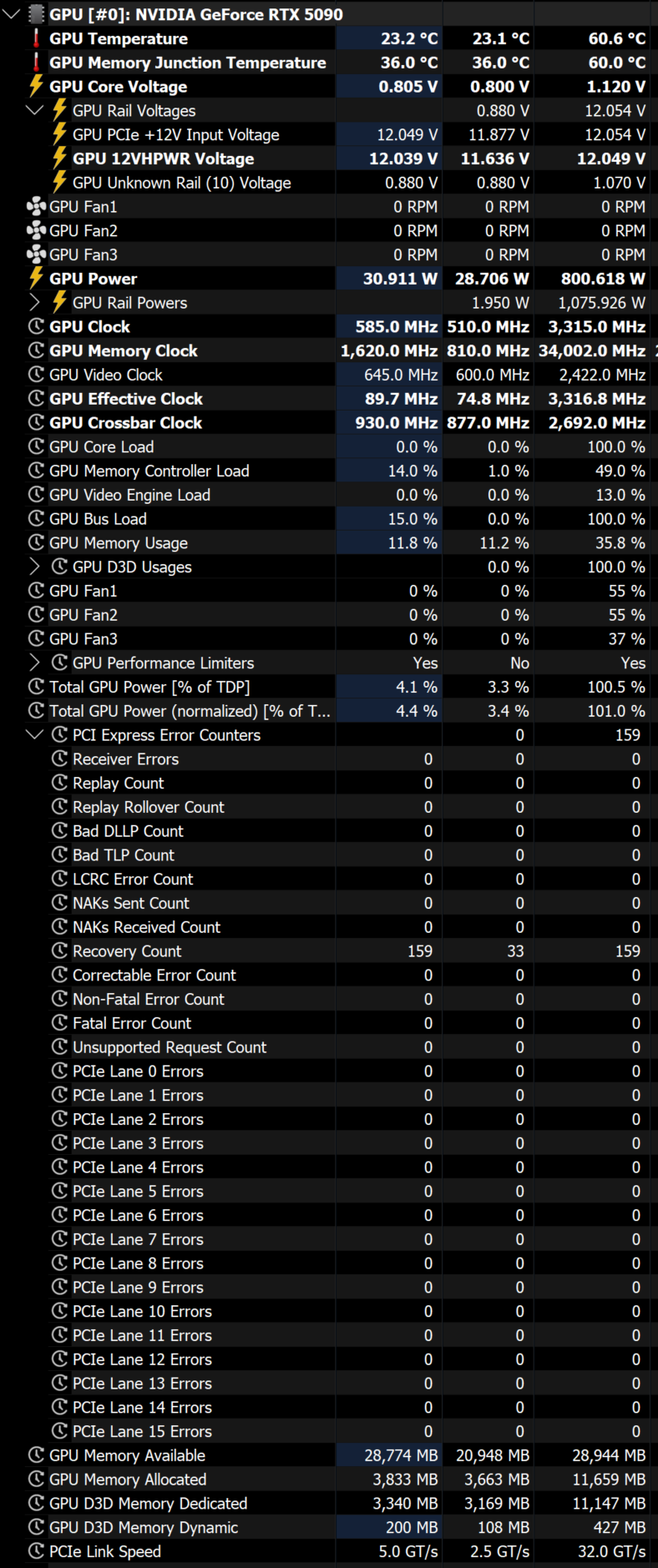Click the fan icon of the GPU Fan2 RPM row
Screen dimensions: 658x1568
(x=36, y=230)
